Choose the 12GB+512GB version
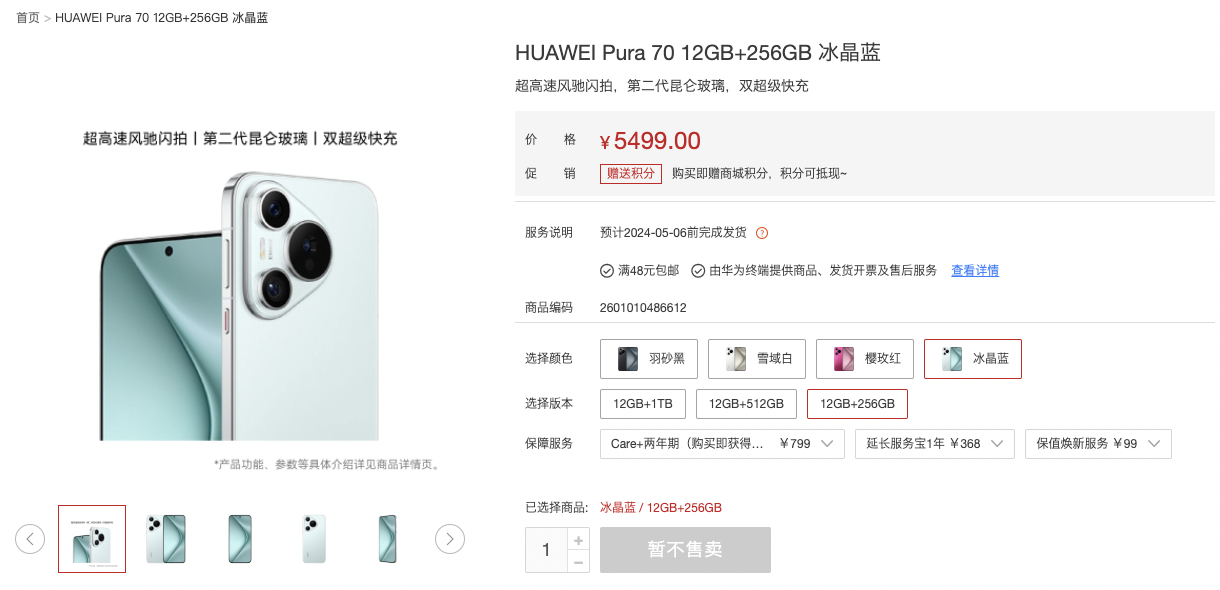 coord(746,404)
